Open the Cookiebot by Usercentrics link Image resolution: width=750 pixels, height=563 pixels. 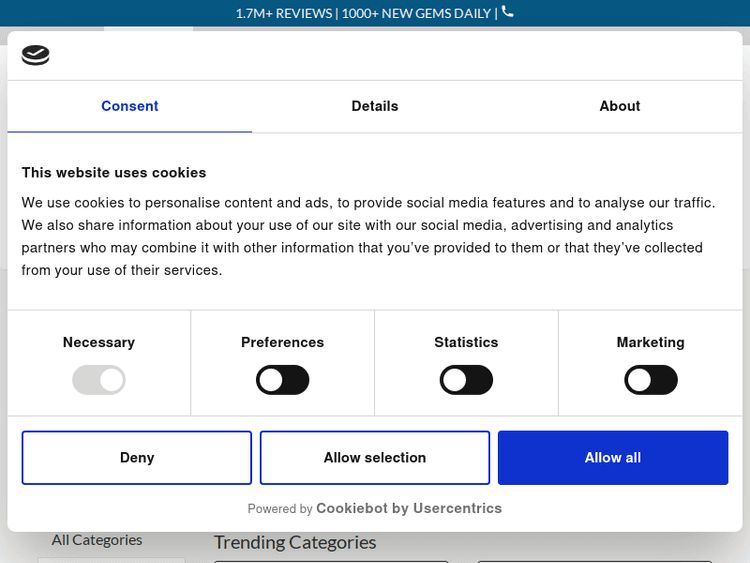409,508
